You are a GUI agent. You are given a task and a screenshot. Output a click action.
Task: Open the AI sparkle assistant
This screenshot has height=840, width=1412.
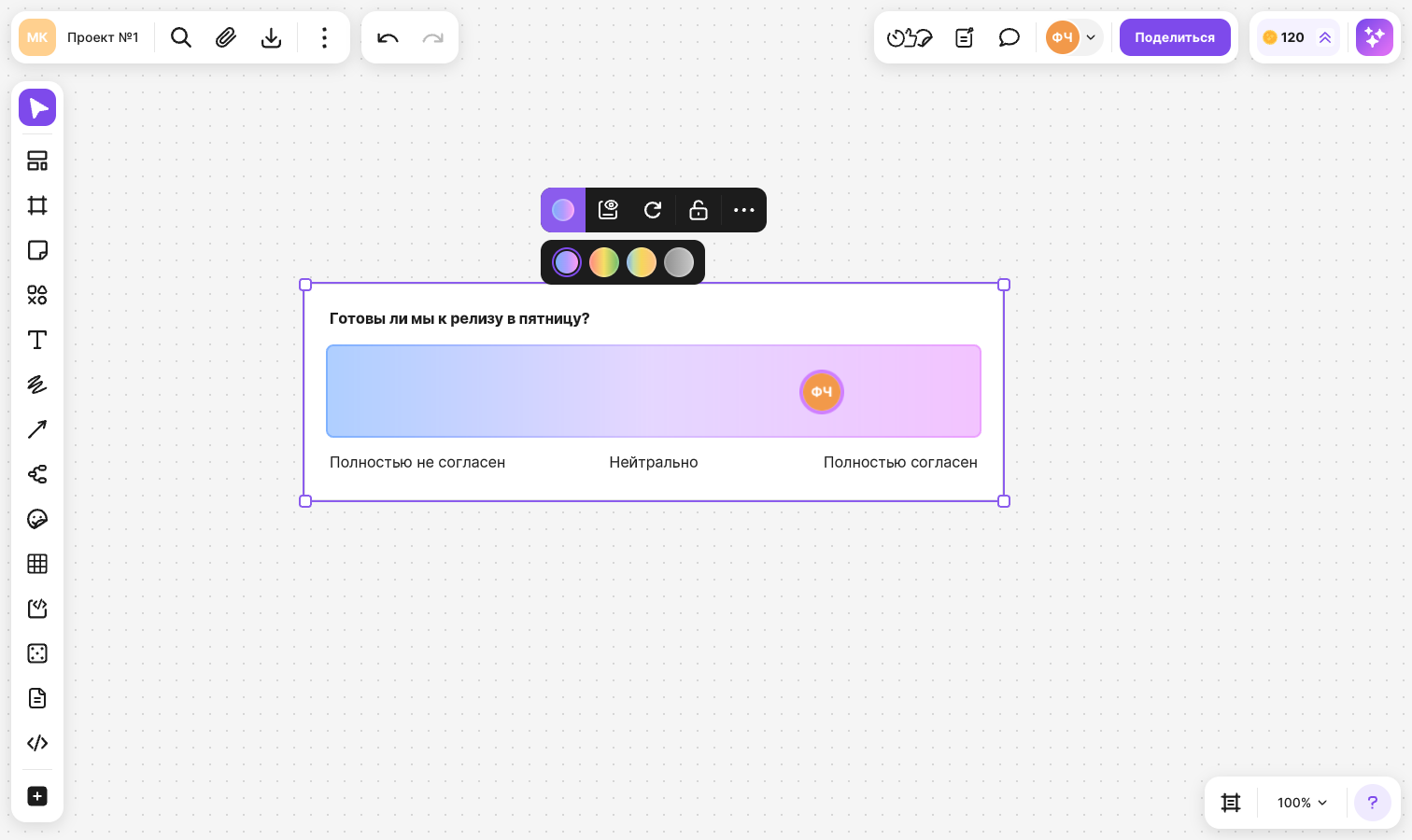coord(1375,37)
